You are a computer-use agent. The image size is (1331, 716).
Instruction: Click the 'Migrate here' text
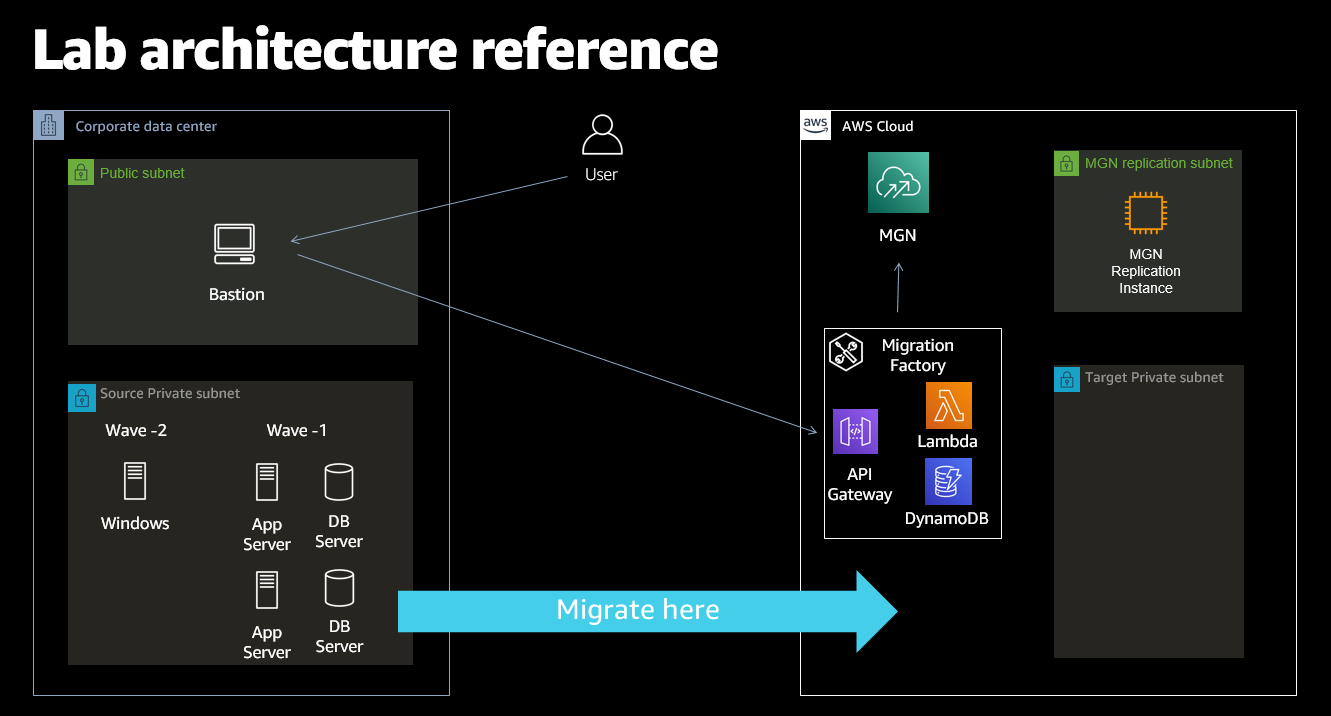(638, 609)
